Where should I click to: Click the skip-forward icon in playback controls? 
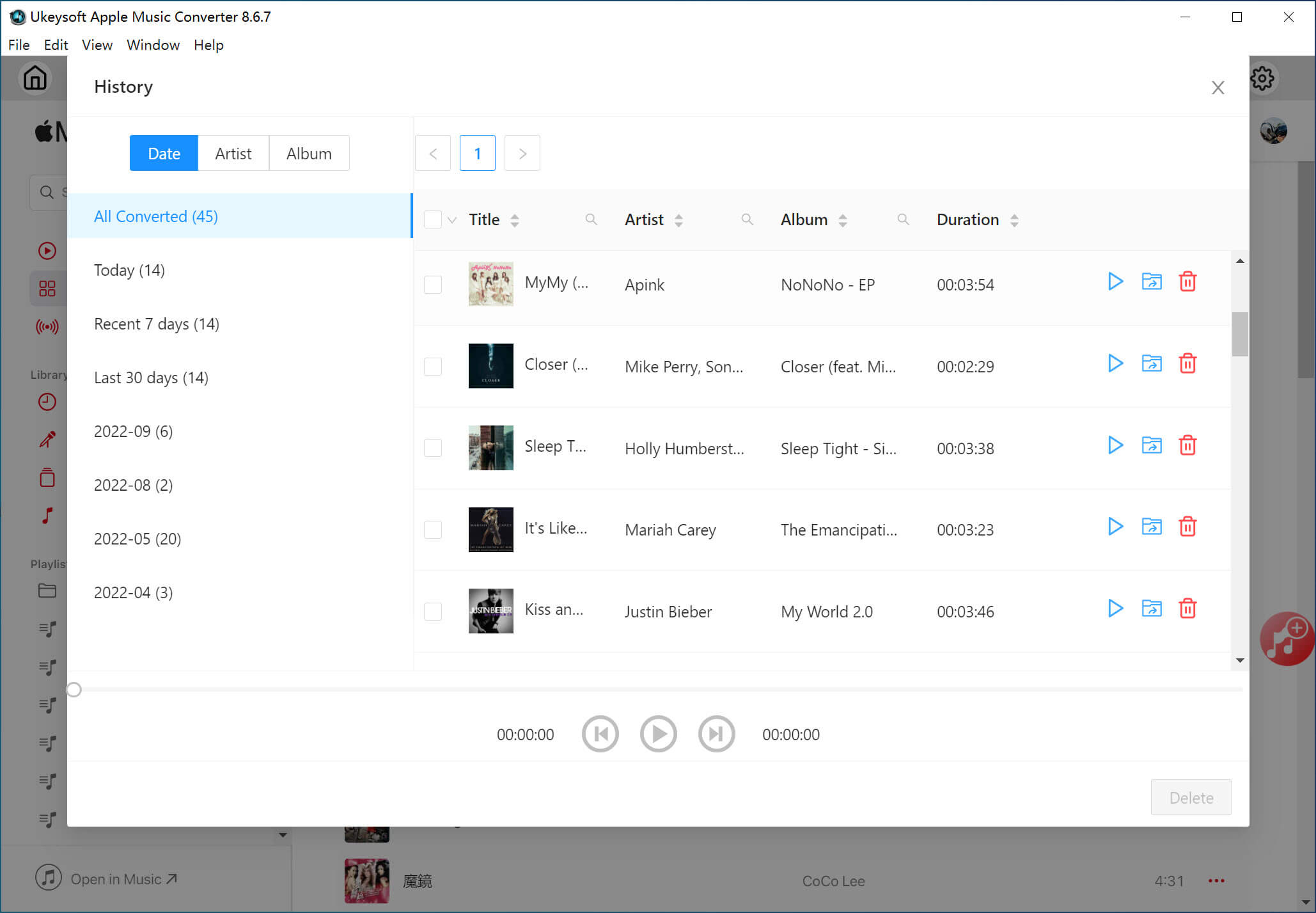tap(716, 734)
